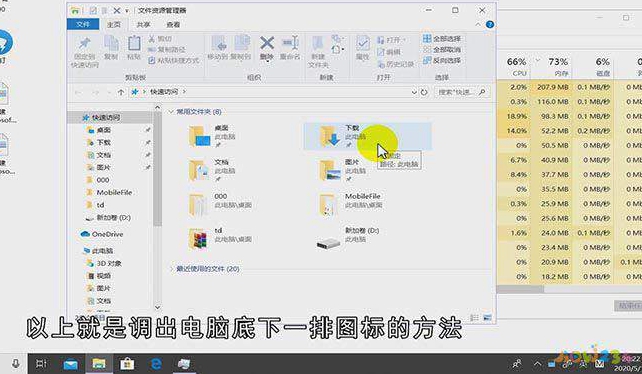Open Task View on the taskbar
The image size is (642, 374).
pyautogui.click(x=41, y=364)
